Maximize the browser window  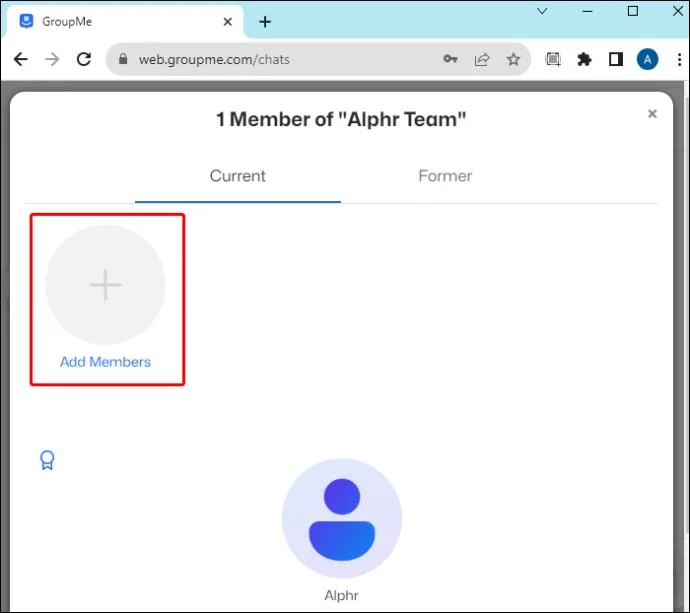coord(633,11)
